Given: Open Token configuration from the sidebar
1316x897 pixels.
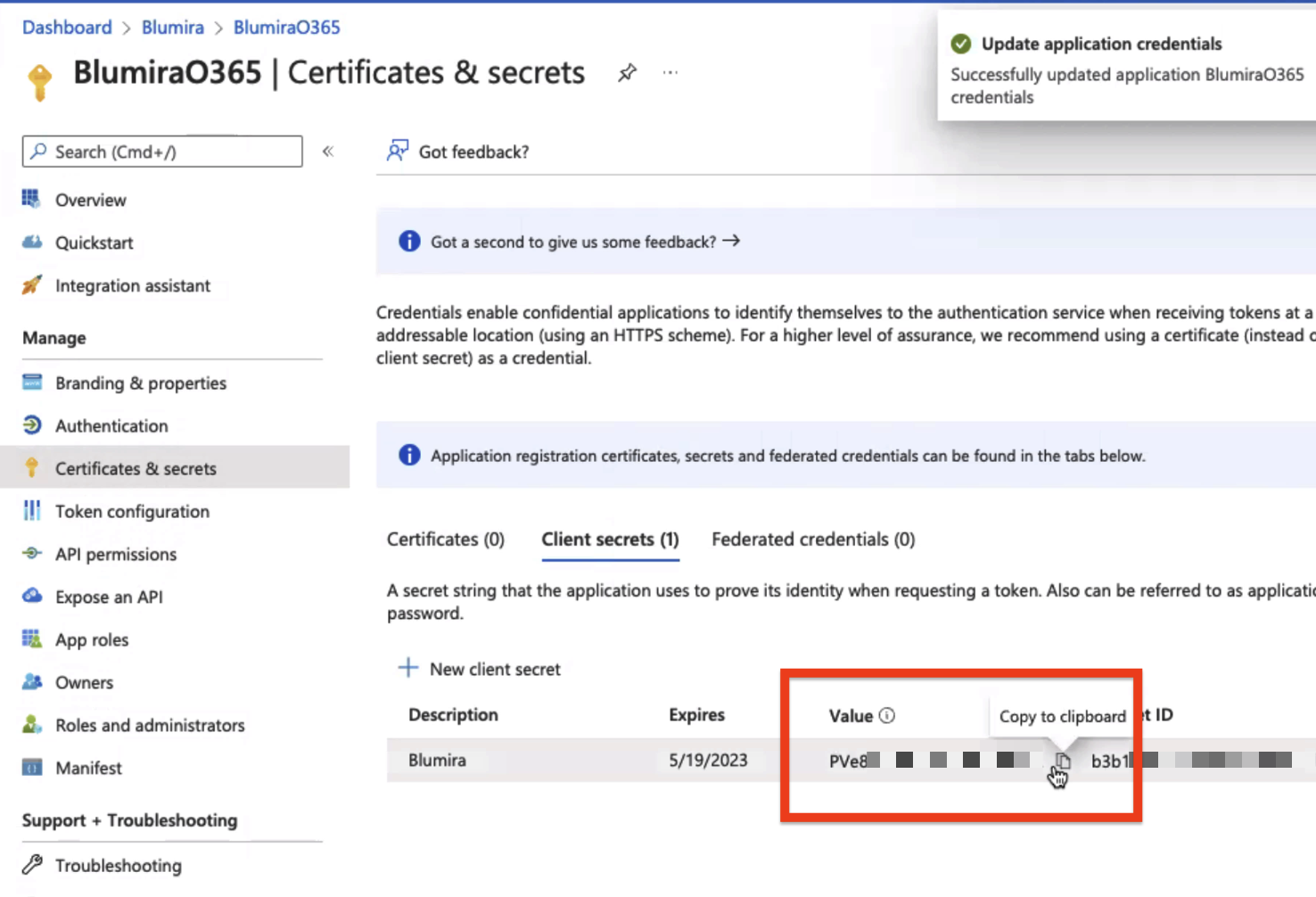Looking at the screenshot, I should point(132,511).
